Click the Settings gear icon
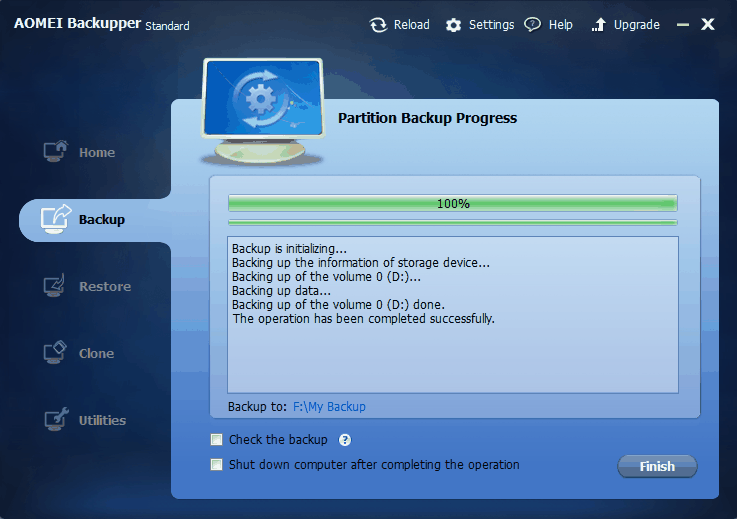The image size is (737, 519). click(453, 25)
